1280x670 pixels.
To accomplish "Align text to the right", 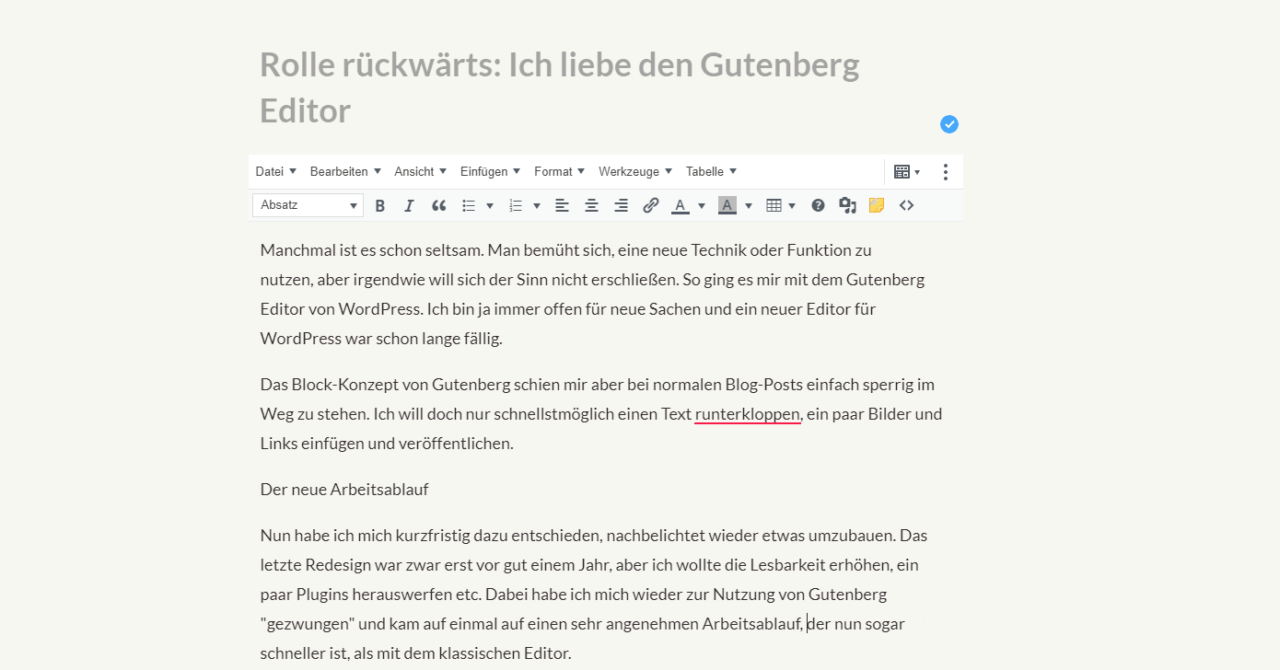I will click(621, 206).
